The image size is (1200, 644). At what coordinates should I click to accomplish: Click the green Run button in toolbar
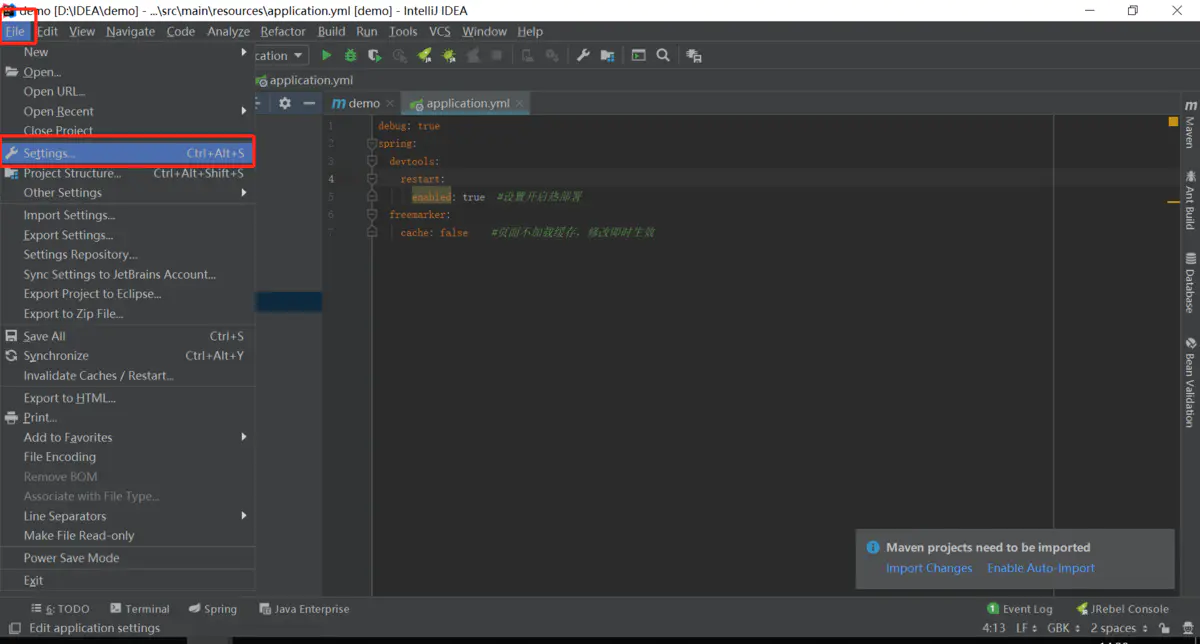pos(326,56)
